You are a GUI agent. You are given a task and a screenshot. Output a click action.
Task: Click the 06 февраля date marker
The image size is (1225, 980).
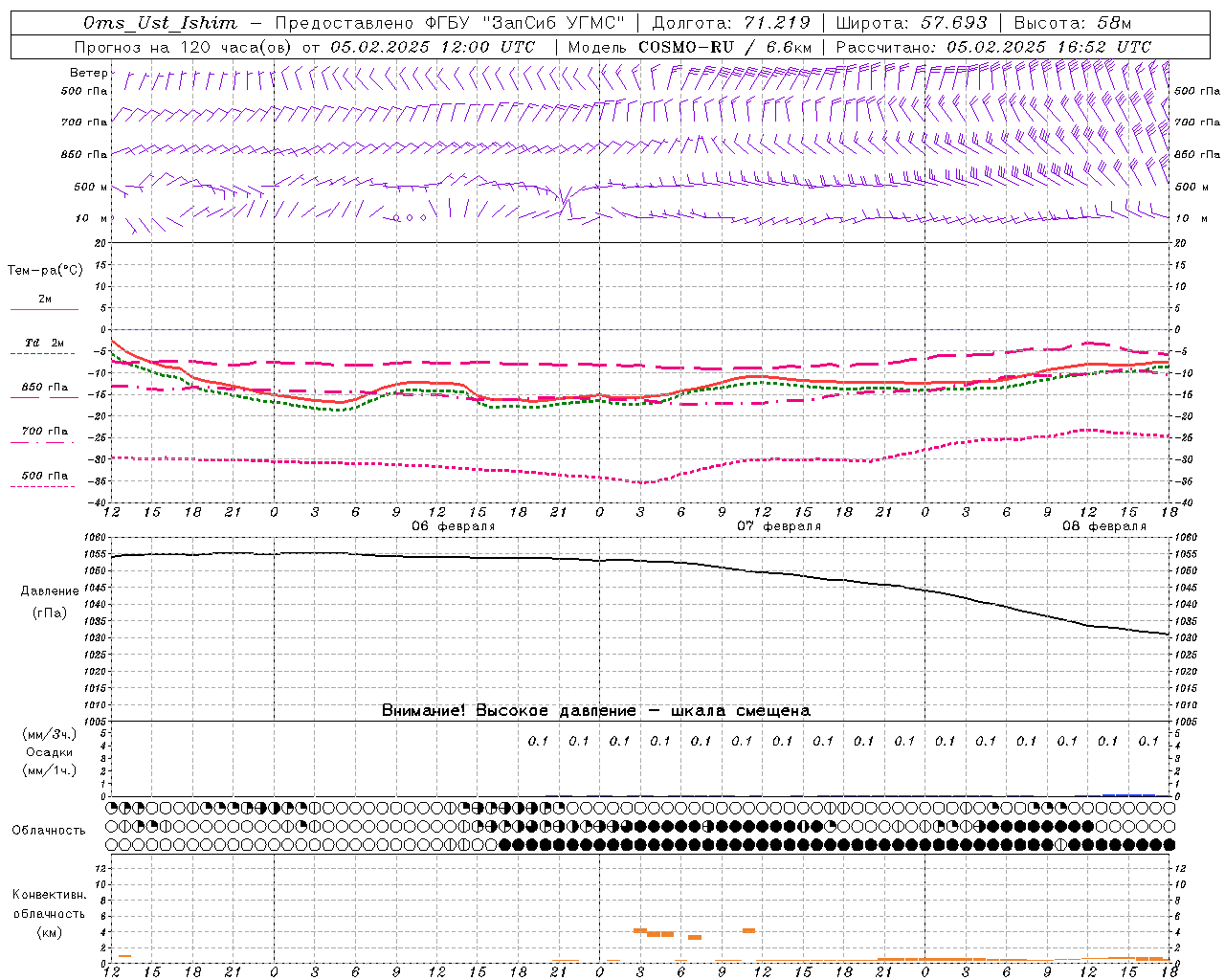(x=454, y=526)
